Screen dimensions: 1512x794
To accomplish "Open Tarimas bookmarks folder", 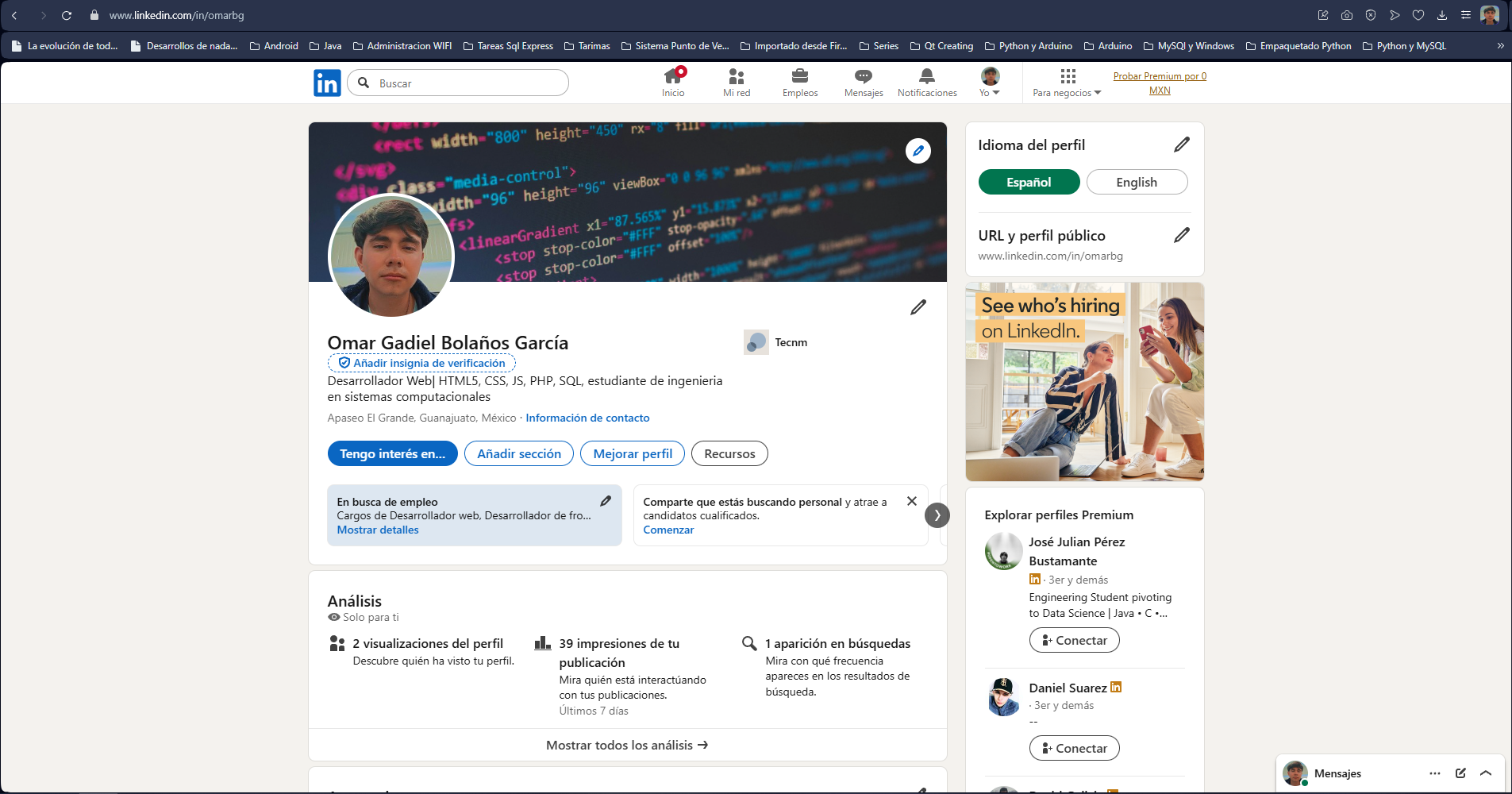I will pos(587,46).
